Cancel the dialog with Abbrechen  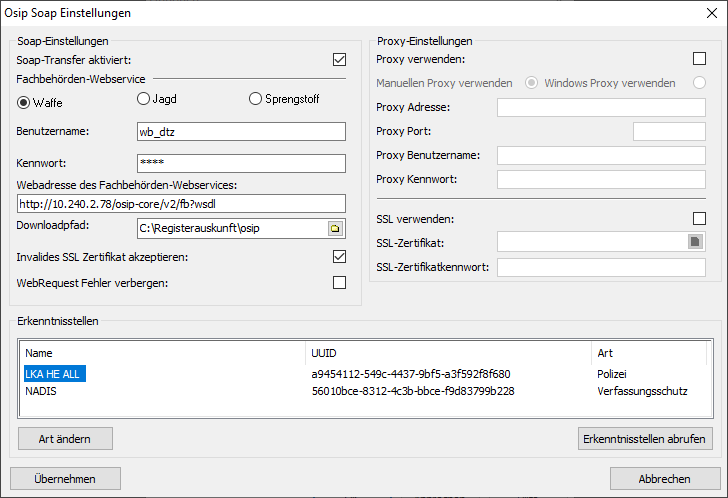[x=664, y=478]
